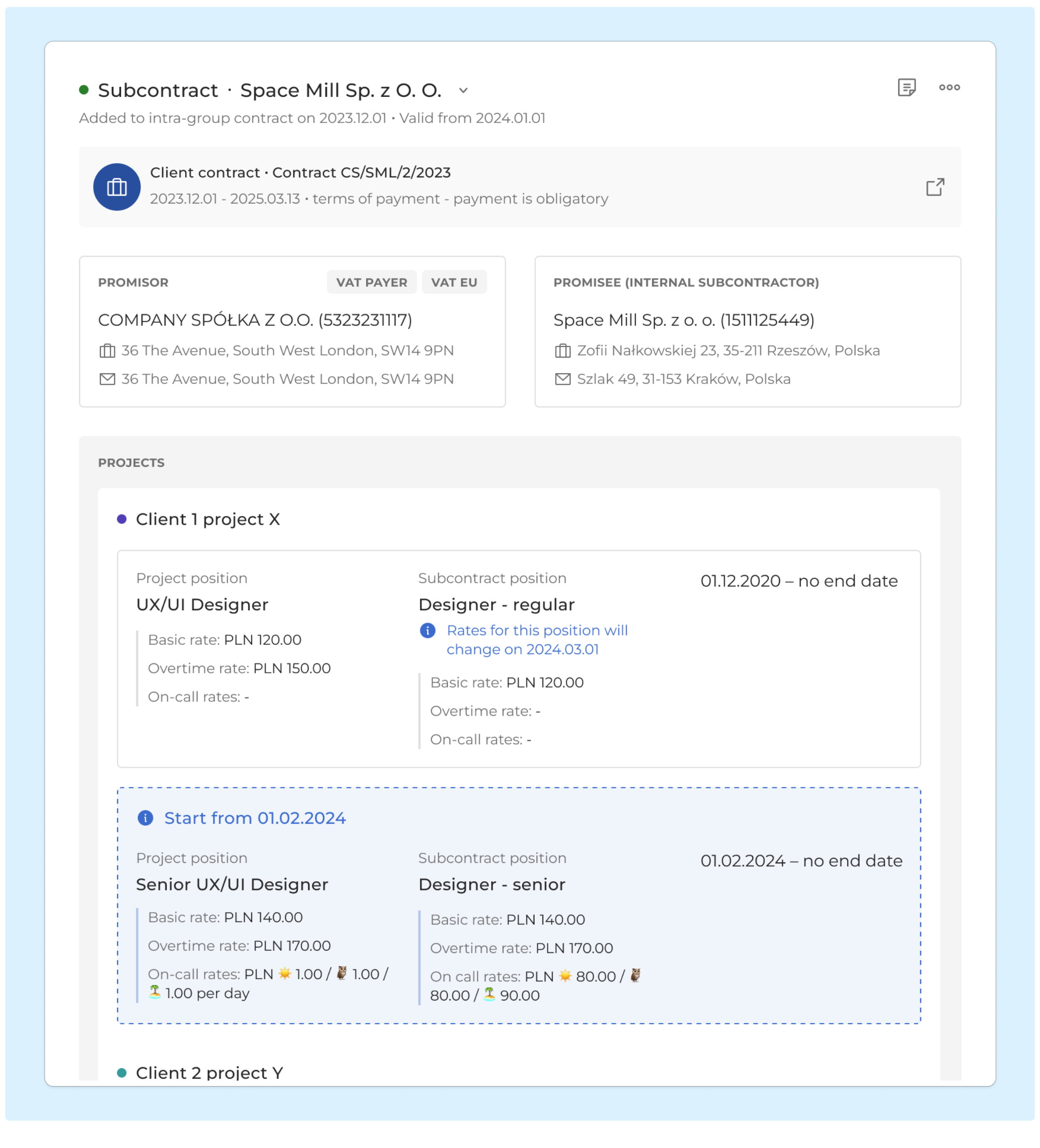Screen dimensions: 1040x1148
Task: Click the green subcontract status dot
Action: pos(84,90)
